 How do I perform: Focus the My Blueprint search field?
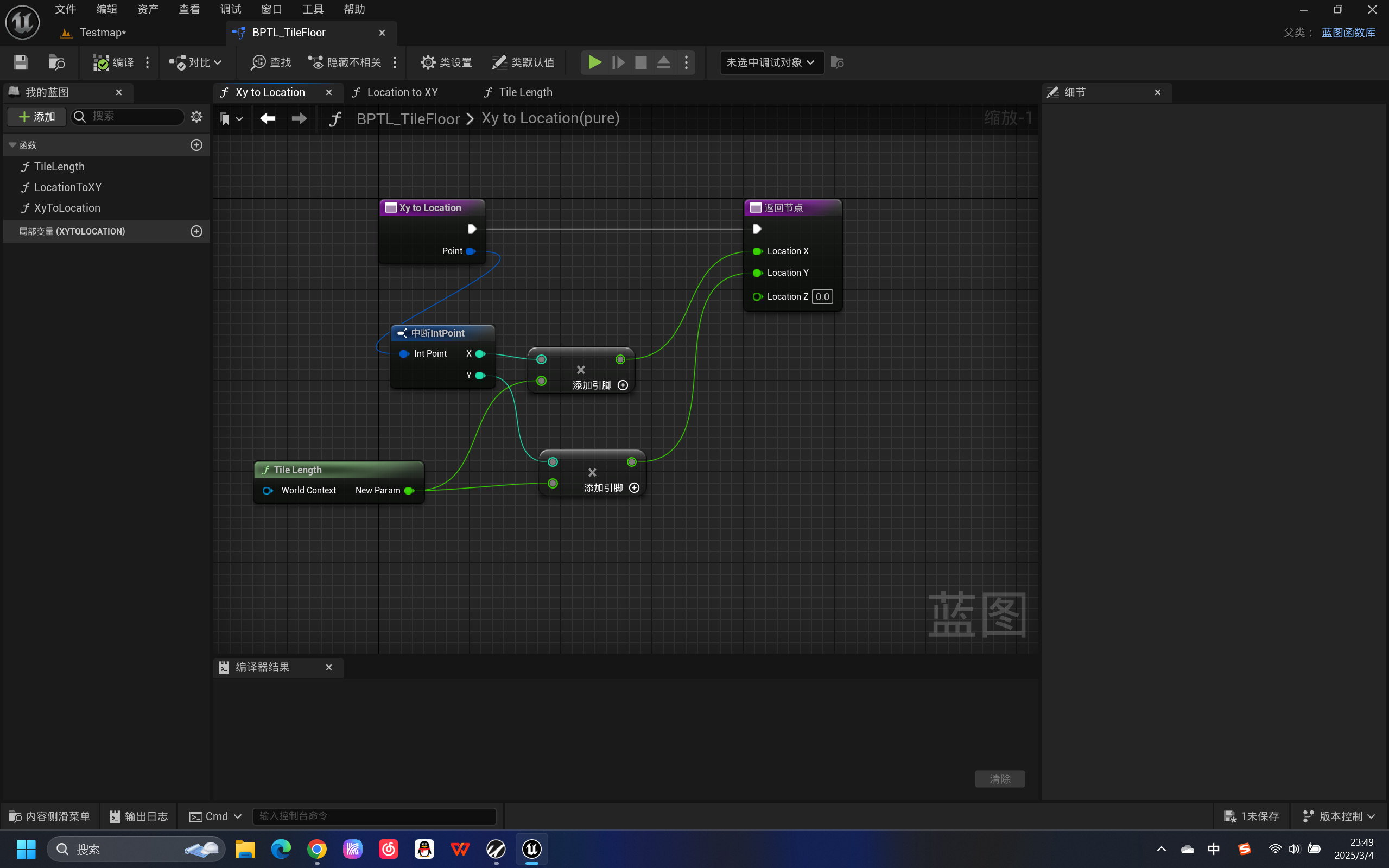[128, 117]
